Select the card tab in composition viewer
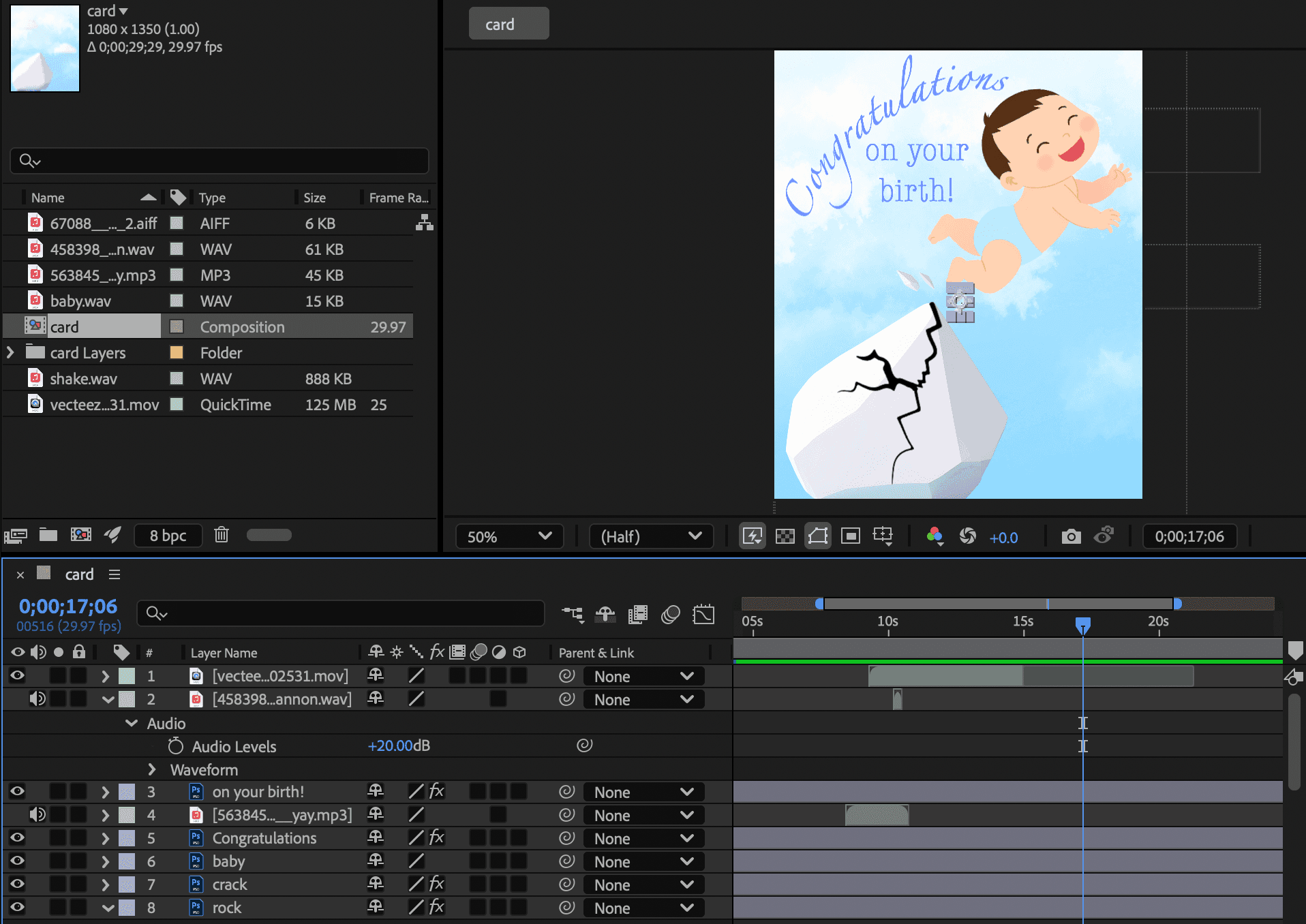The height and width of the screenshot is (924, 1306). point(508,25)
